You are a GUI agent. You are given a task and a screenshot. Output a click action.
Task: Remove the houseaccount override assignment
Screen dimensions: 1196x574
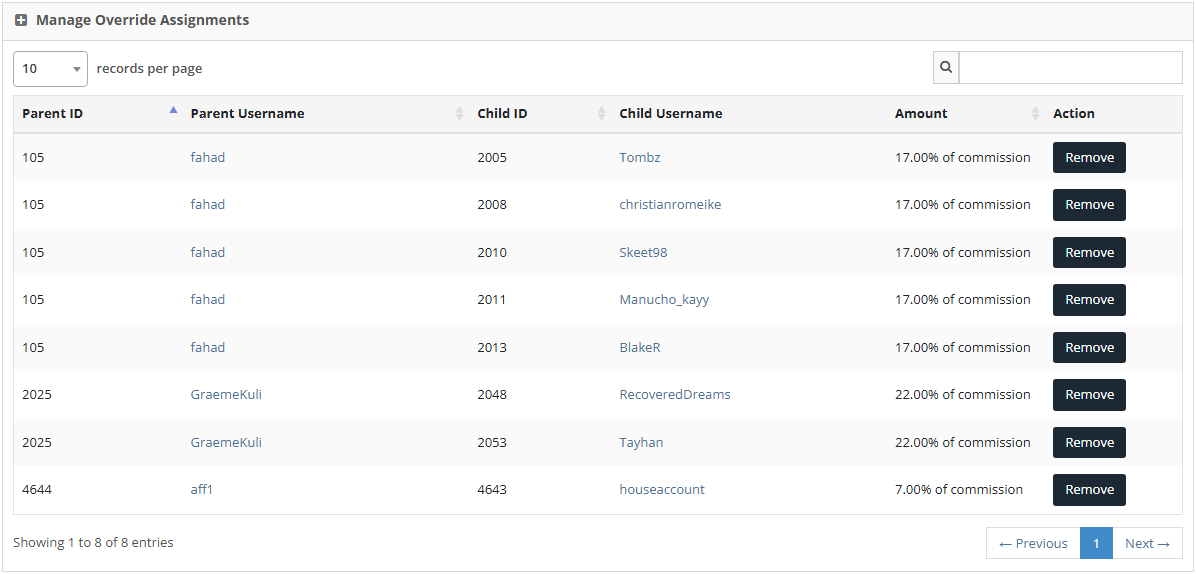pos(1089,490)
